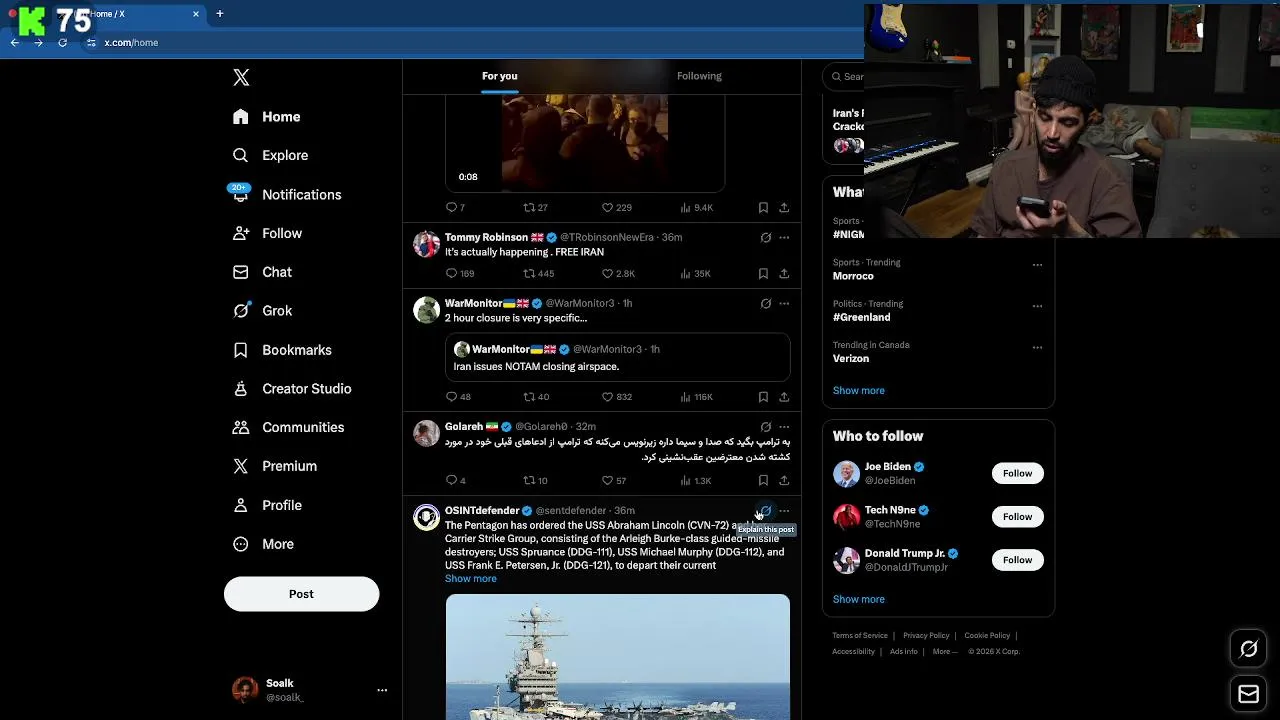Bookmark the video post with 9.4K views

click(x=763, y=208)
